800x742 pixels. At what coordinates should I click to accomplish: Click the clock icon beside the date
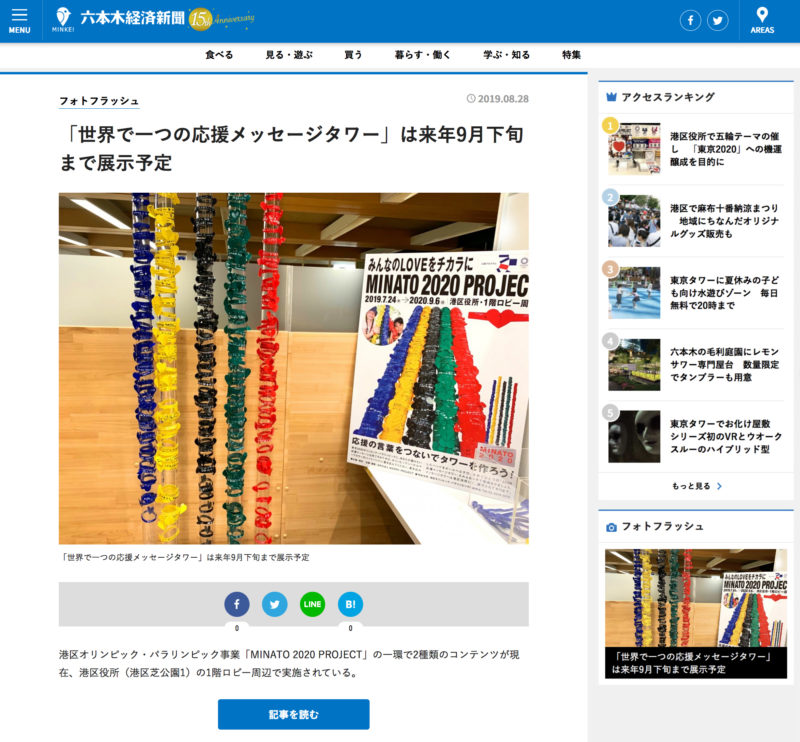coord(471,98)
